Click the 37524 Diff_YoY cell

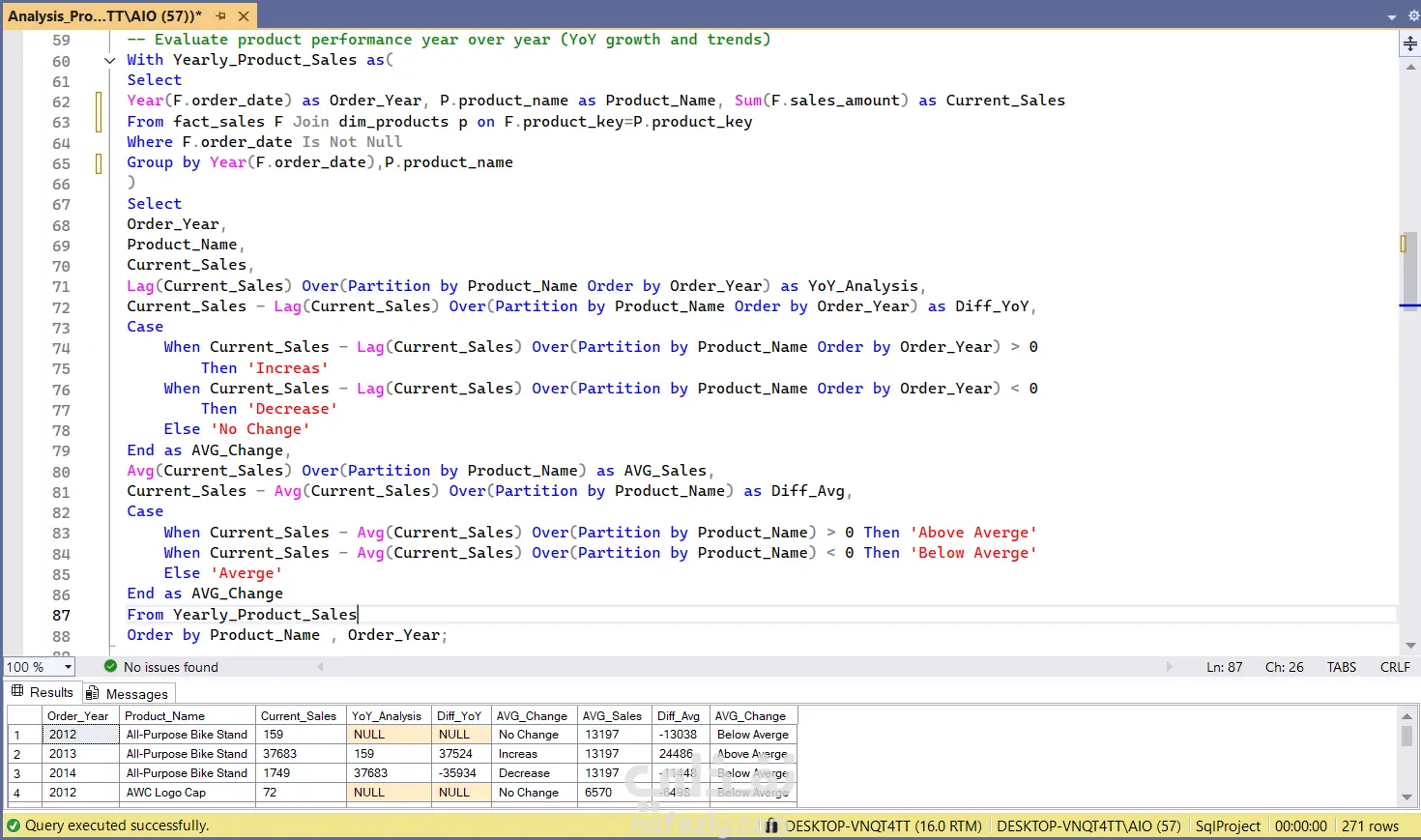461,754
